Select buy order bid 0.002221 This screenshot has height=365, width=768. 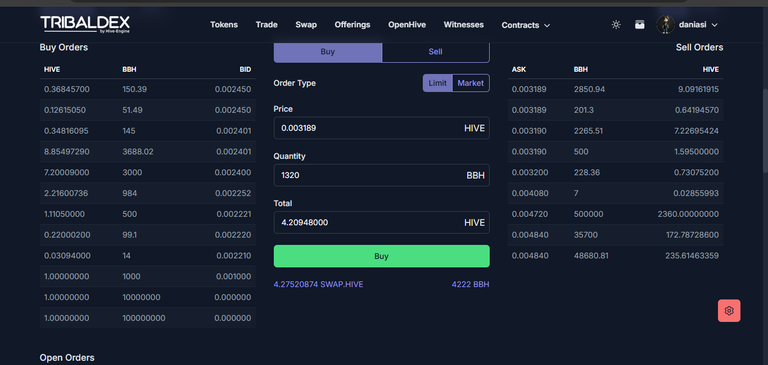(x=147, y=214)
